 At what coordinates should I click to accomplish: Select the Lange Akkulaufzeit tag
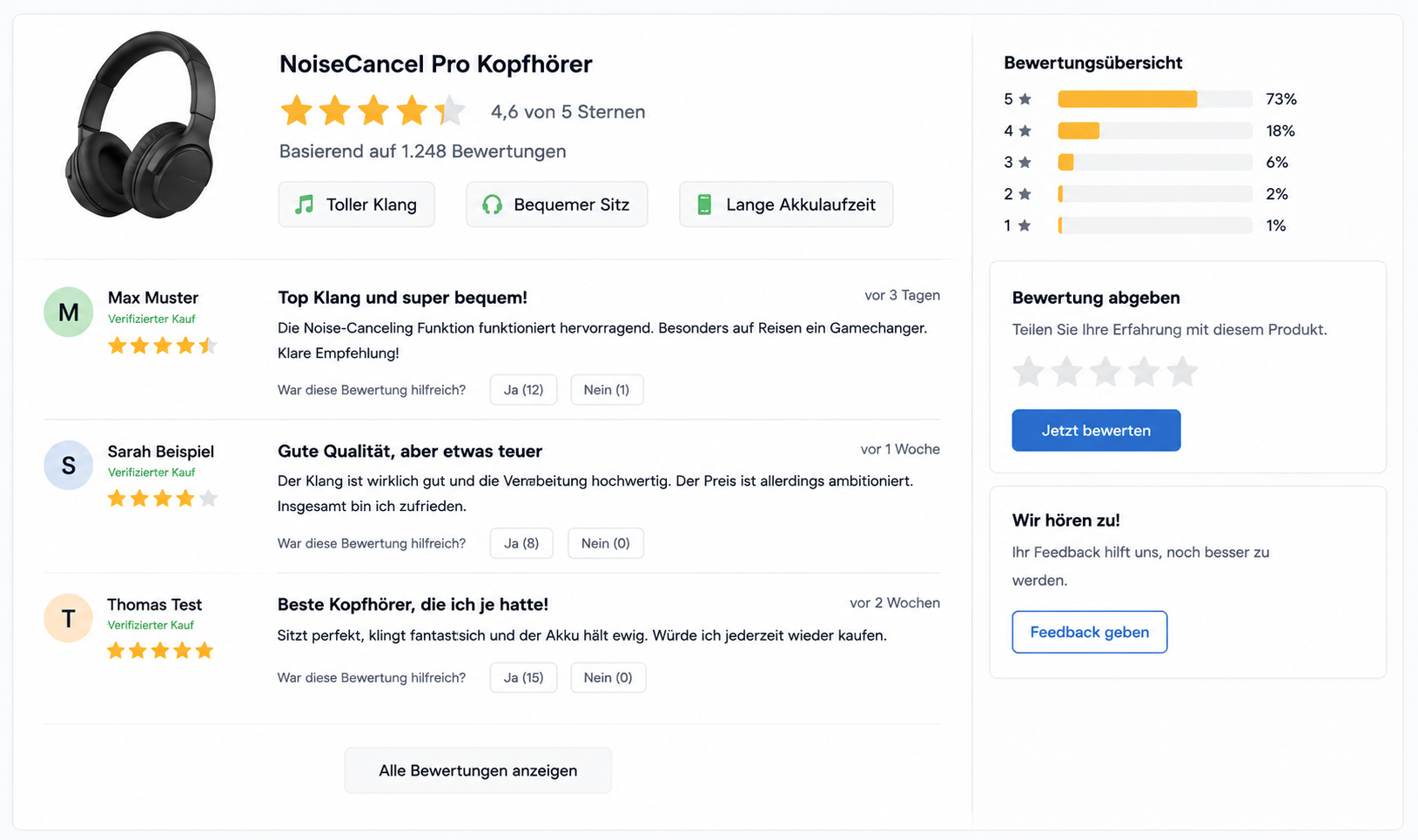click(786, 205)
